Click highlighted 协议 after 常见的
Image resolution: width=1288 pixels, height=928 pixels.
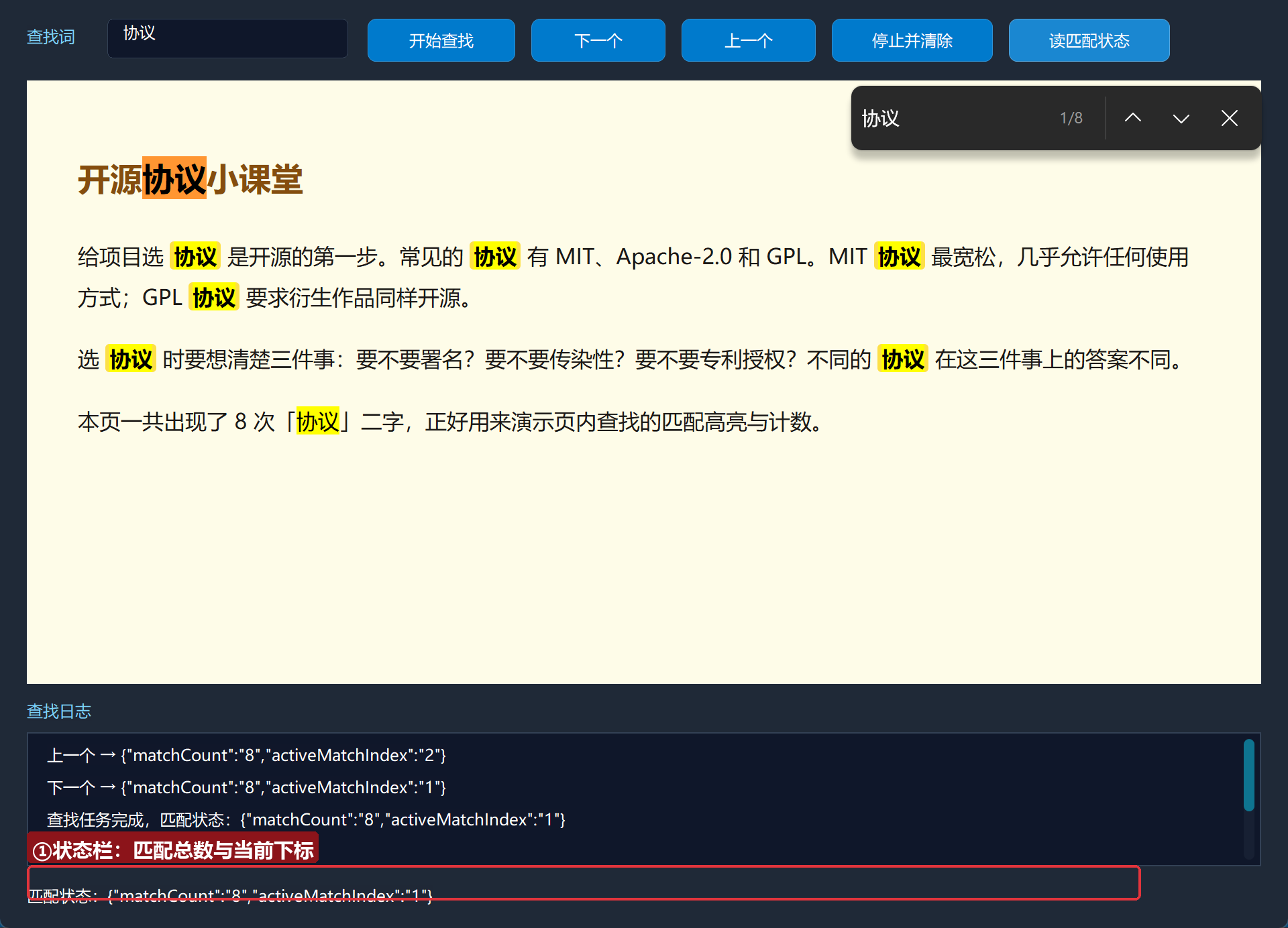(495, 256)
